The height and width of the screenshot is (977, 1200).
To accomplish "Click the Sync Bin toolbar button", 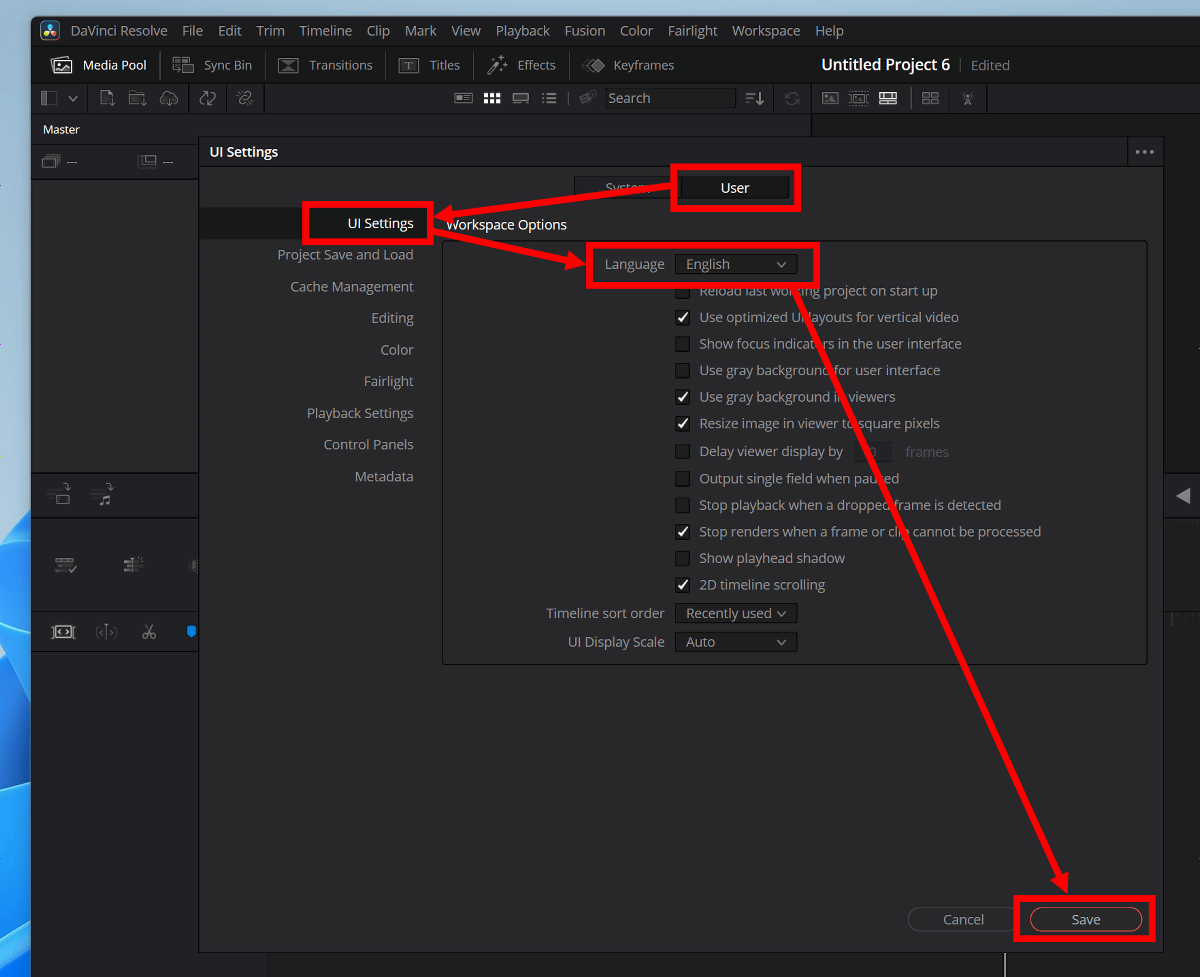I will click(x=212, y=65).
